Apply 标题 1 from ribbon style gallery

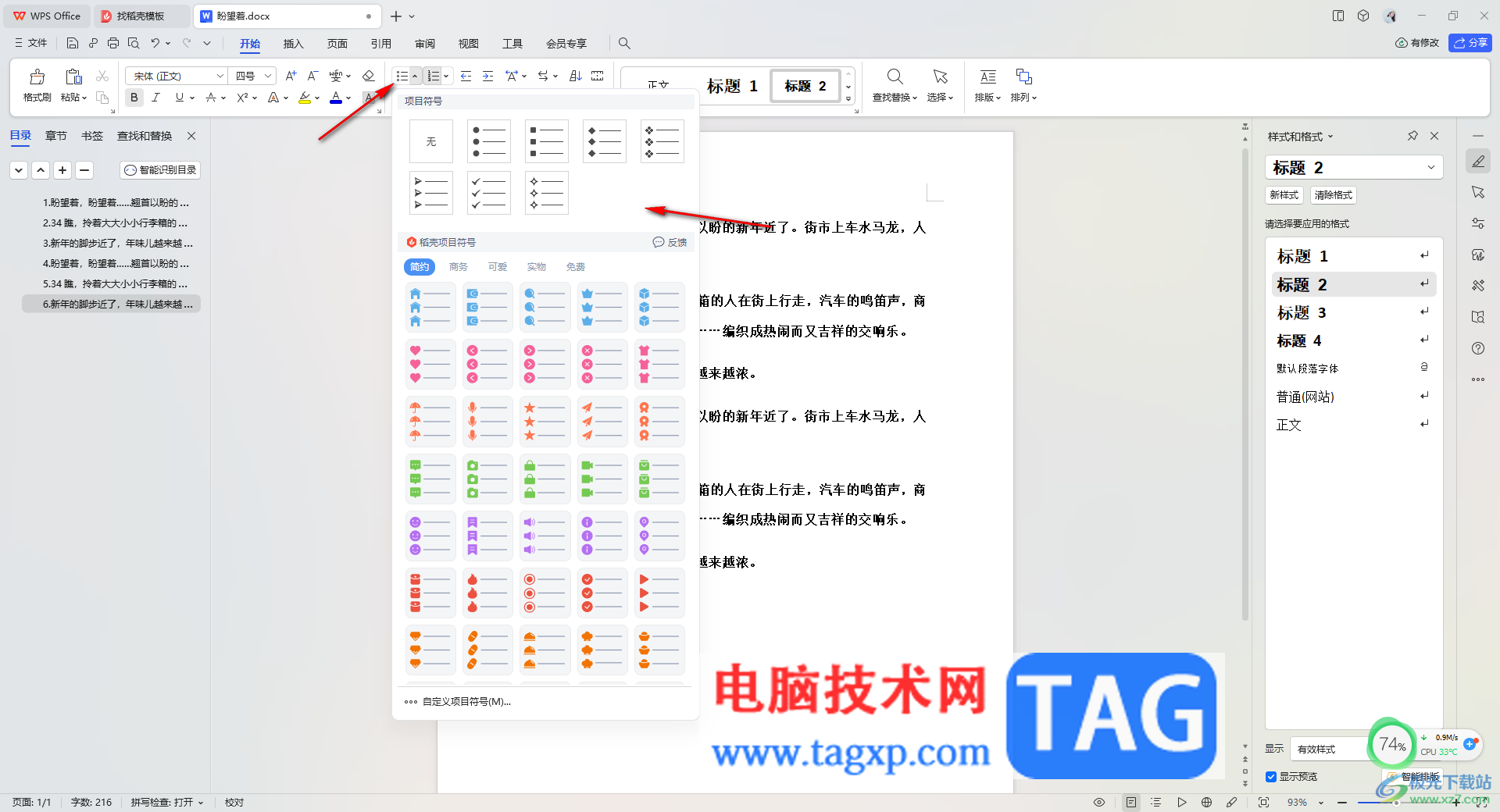click(732, 86)
